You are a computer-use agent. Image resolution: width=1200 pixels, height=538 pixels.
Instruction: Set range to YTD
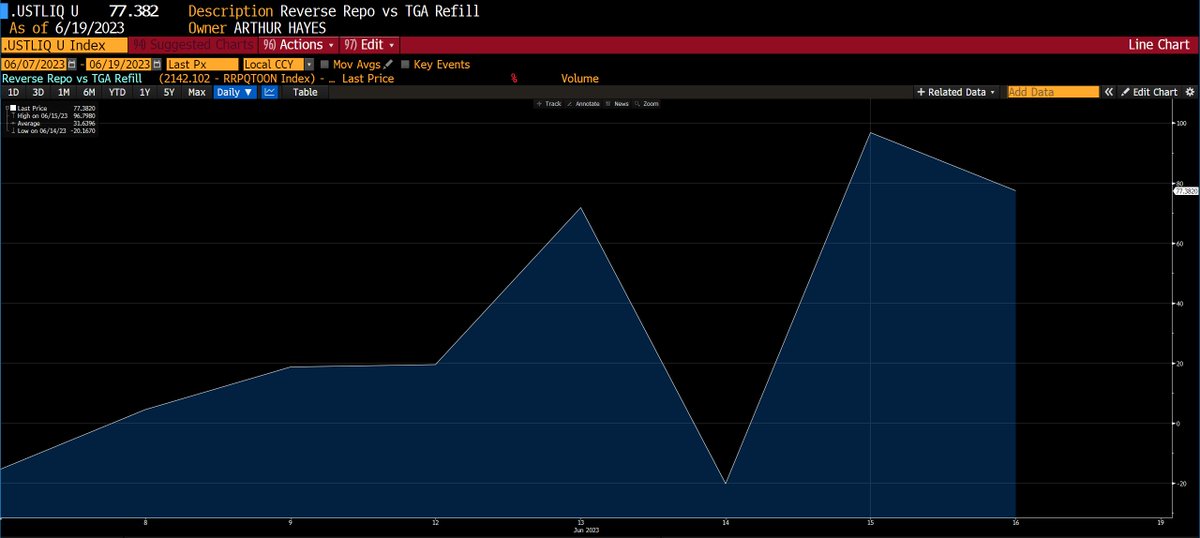click(117, 91)
